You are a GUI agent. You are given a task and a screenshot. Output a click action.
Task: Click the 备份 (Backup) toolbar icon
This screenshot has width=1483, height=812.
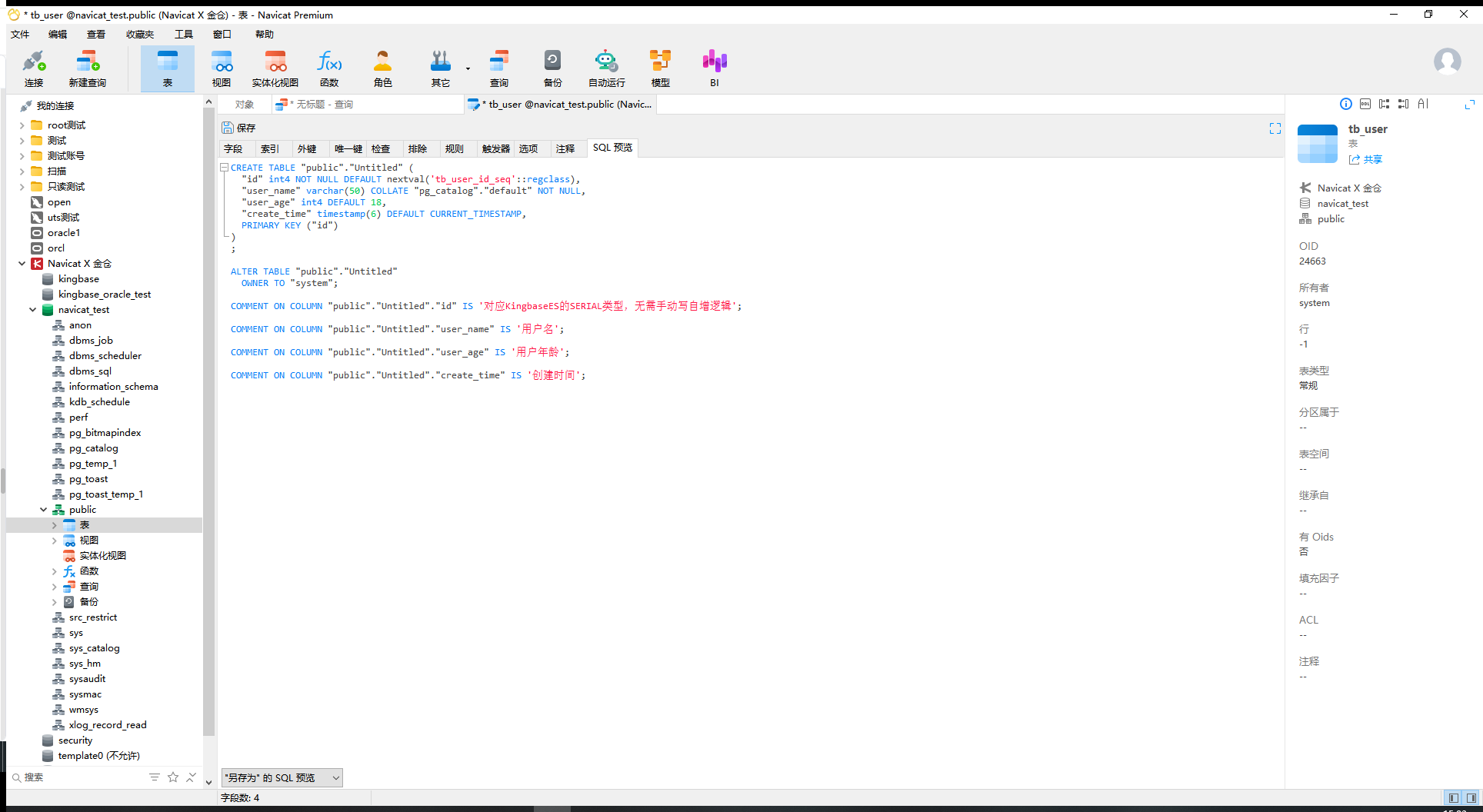click(553, 68)
